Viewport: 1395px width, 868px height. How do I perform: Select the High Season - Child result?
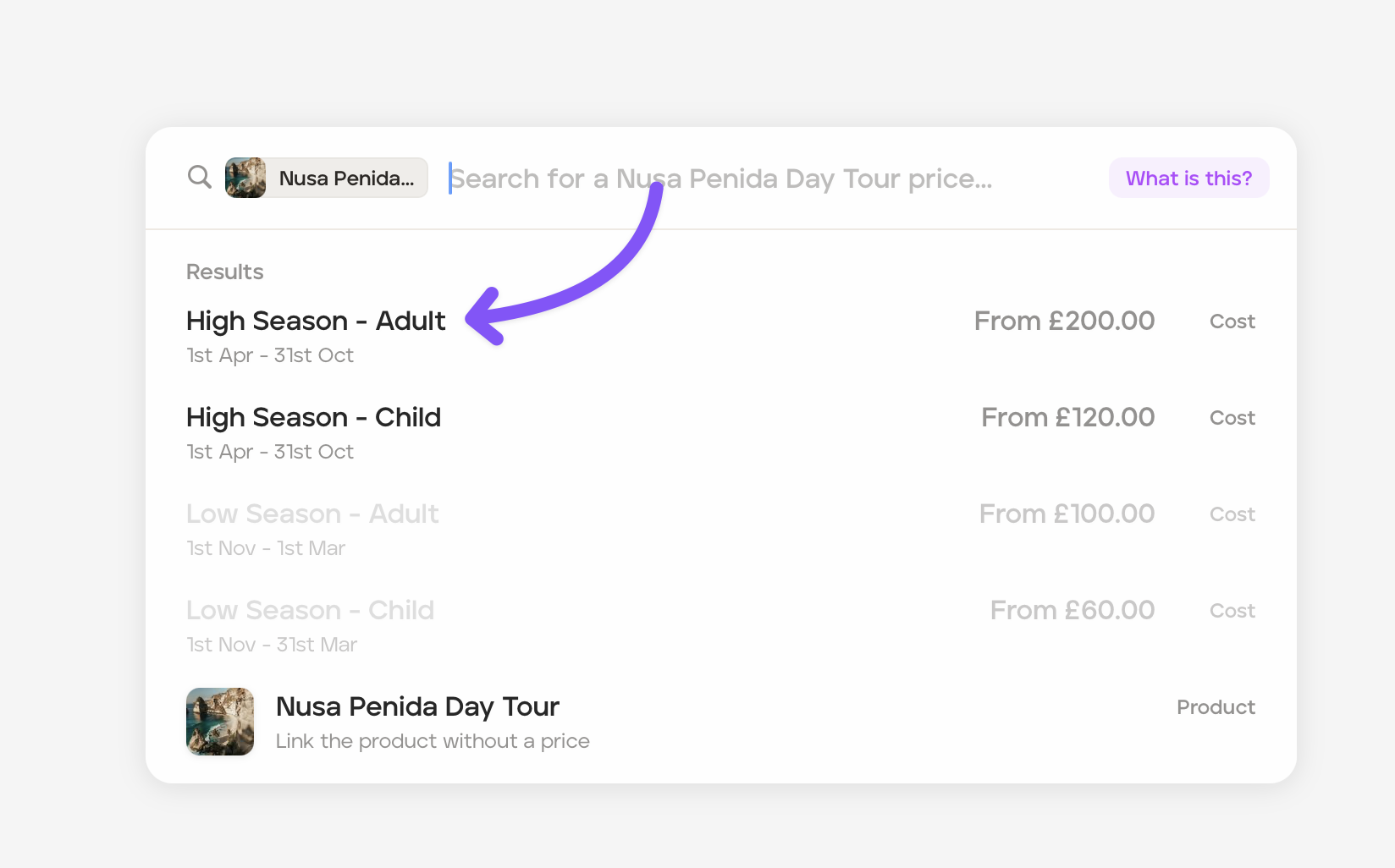pyautogui.click(x=313, y=418)
